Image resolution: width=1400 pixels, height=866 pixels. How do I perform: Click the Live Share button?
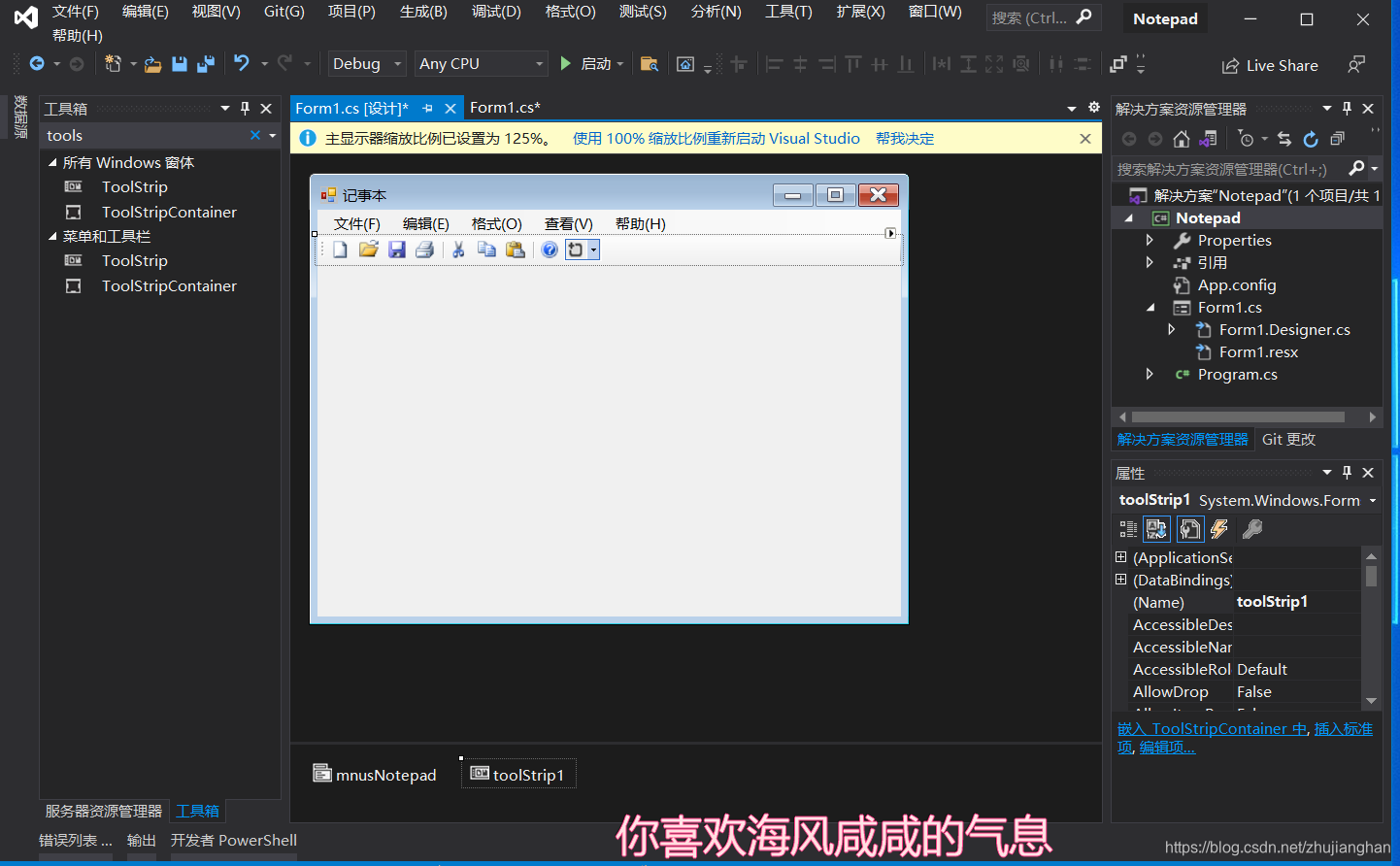pyautogui.click(x=1270, y=65)
